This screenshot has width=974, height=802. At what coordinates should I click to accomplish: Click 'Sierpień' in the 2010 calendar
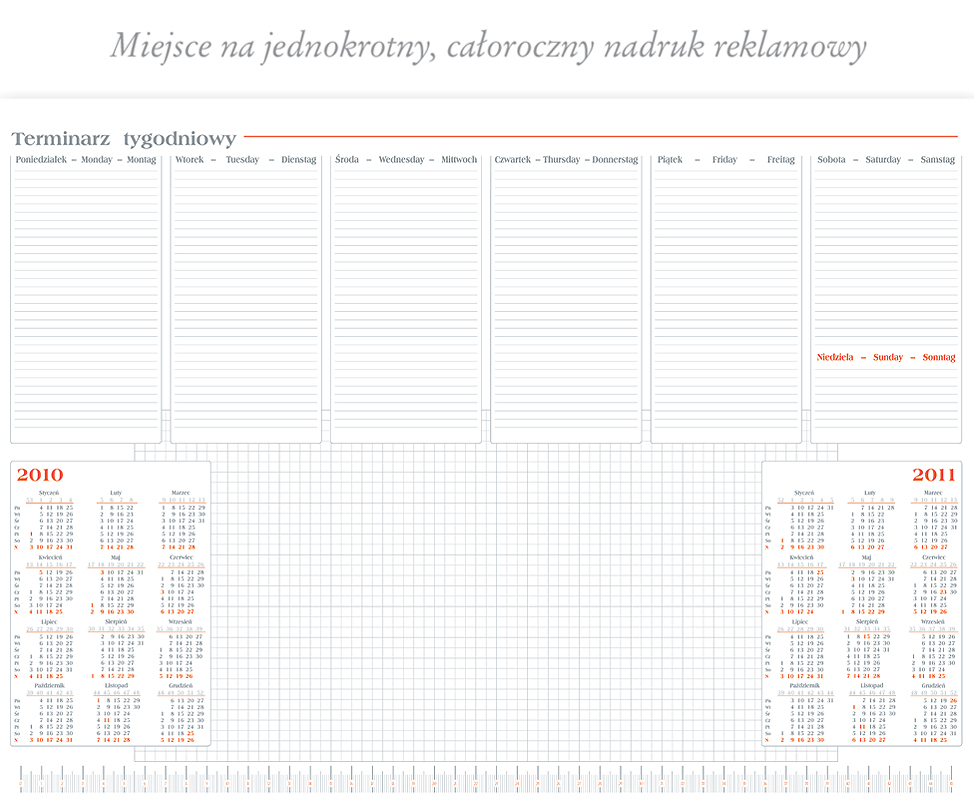(x=116, y=622)
